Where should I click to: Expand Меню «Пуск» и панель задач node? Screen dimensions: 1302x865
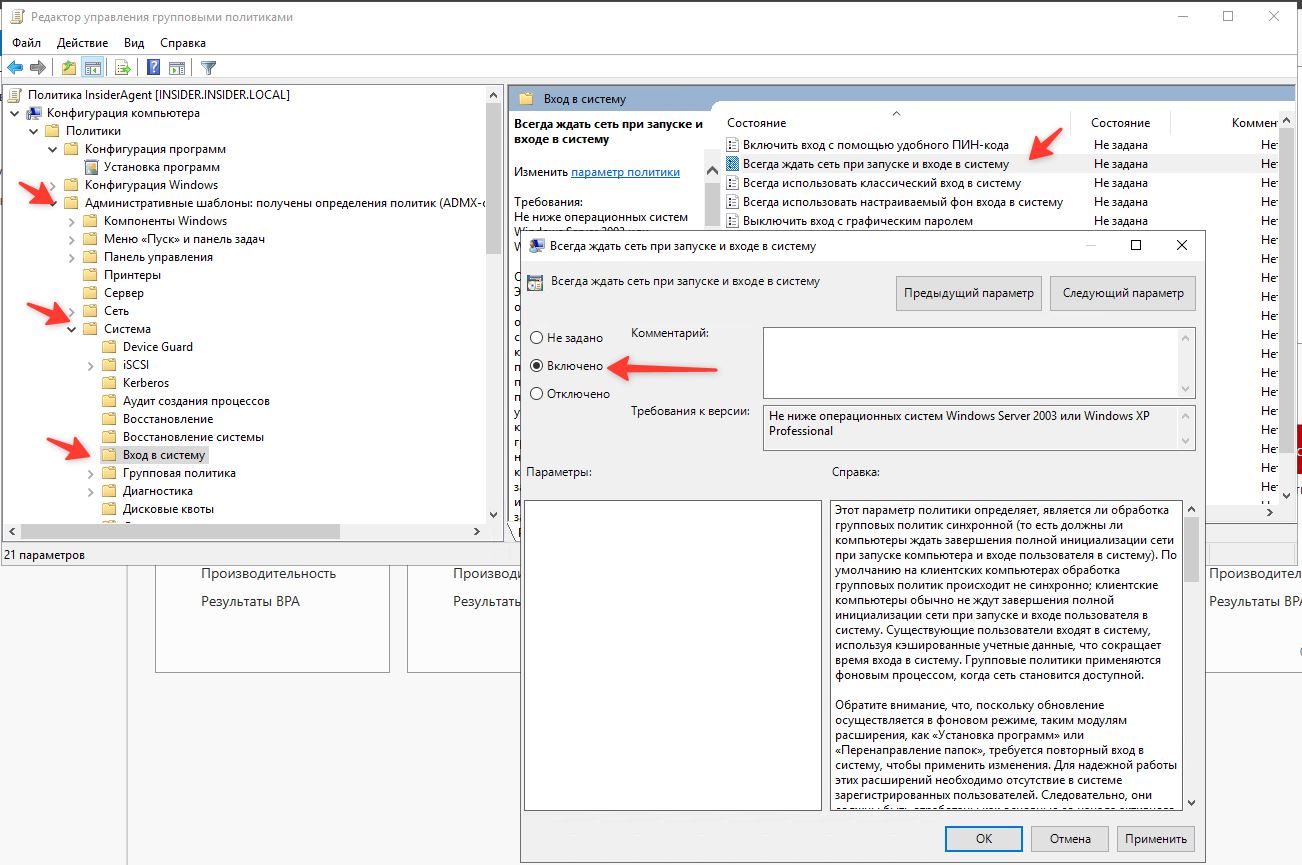pyautogui.click(x=71, y=239)
